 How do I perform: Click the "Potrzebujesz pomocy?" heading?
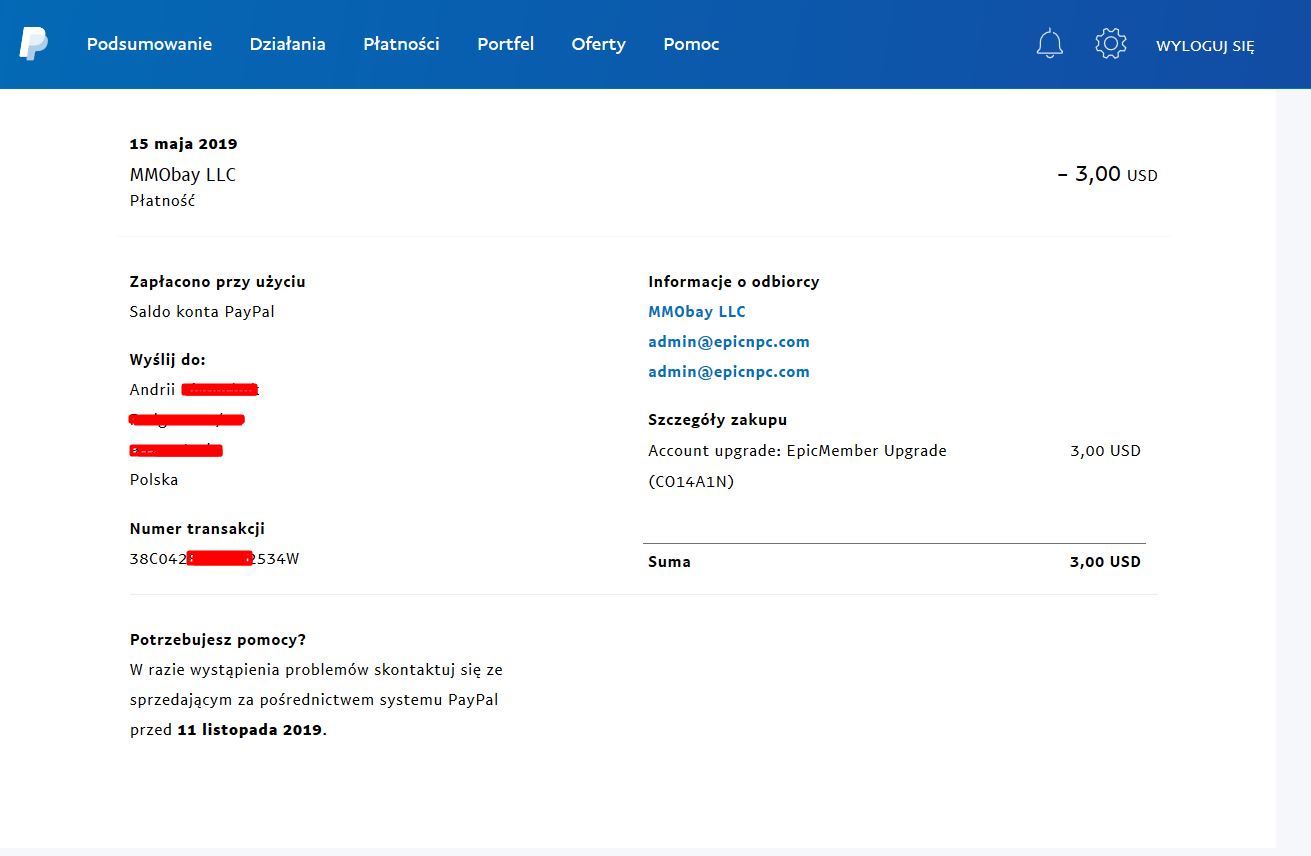click(218, 640)
